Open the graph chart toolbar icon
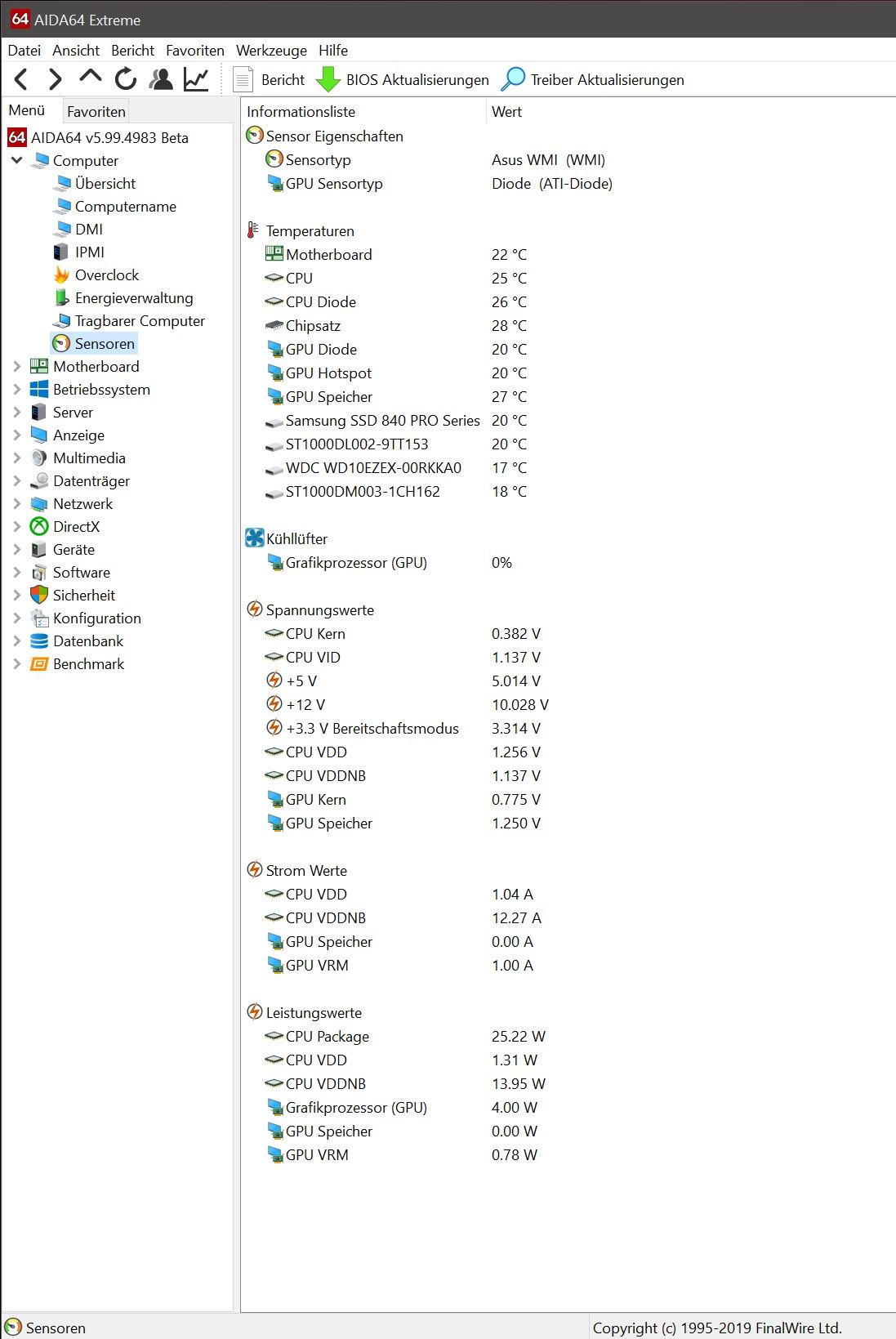 [x=196, y=79]
